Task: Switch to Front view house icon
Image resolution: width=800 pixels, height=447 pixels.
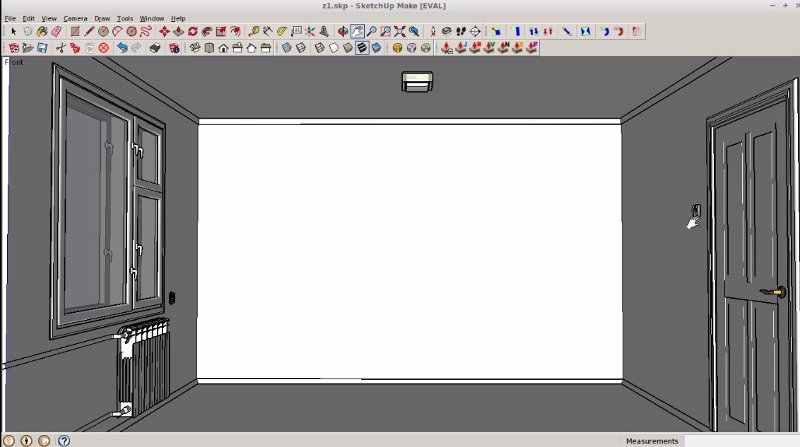Action: (x=223, y=48)
